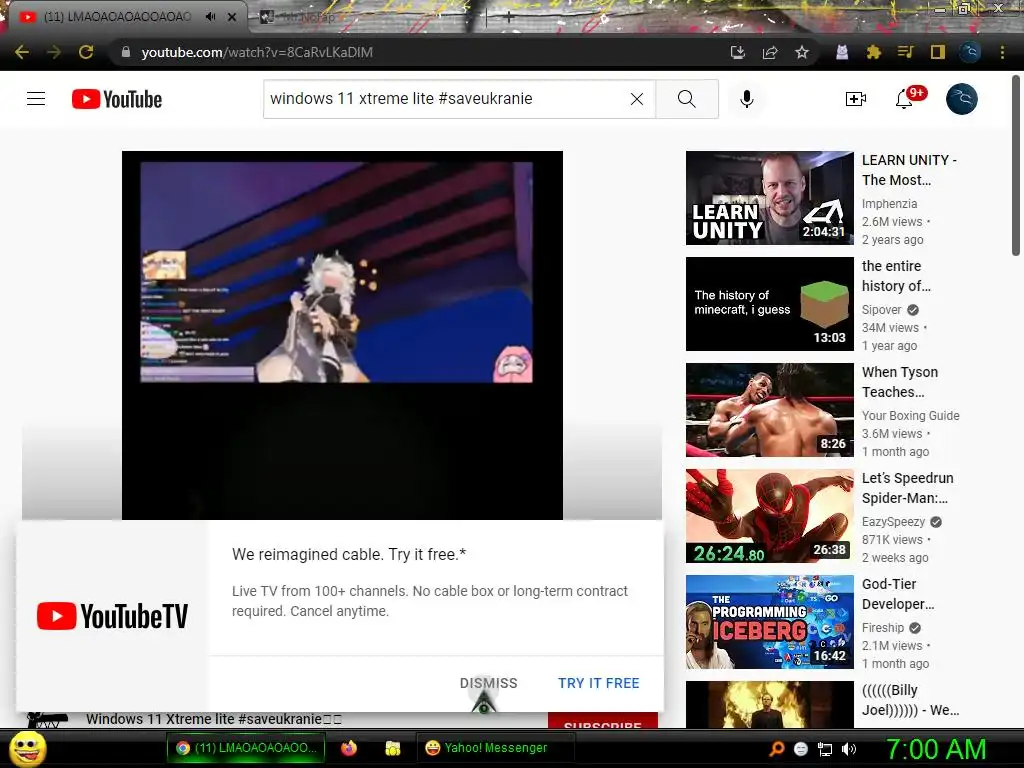The height and width of the screenshot is (768, 1024).
Task: Click the install app icon in address bar
Action: coord(738,52)
